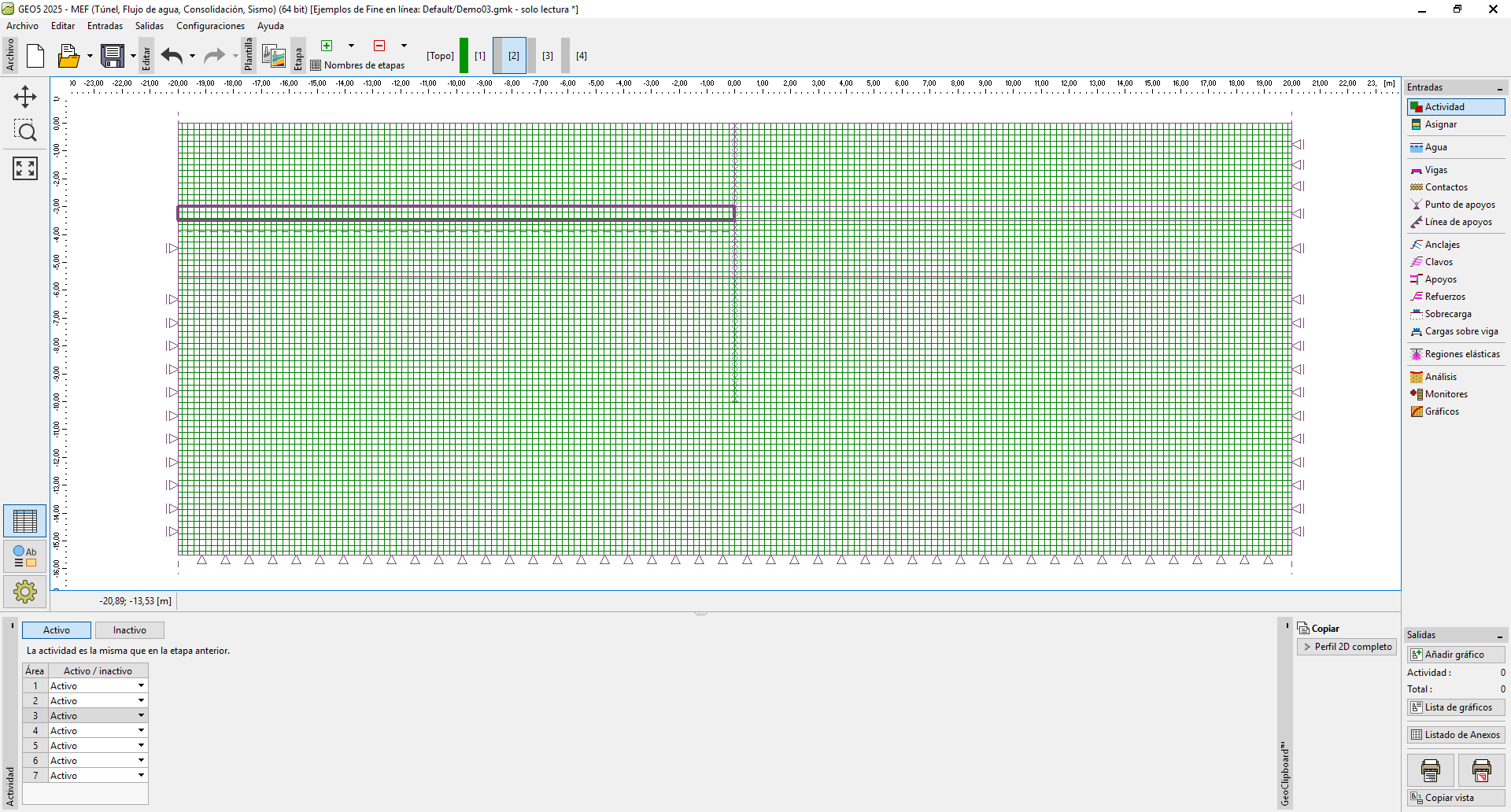Click the new file icon
1511x812 pixels.
(35, 56)
